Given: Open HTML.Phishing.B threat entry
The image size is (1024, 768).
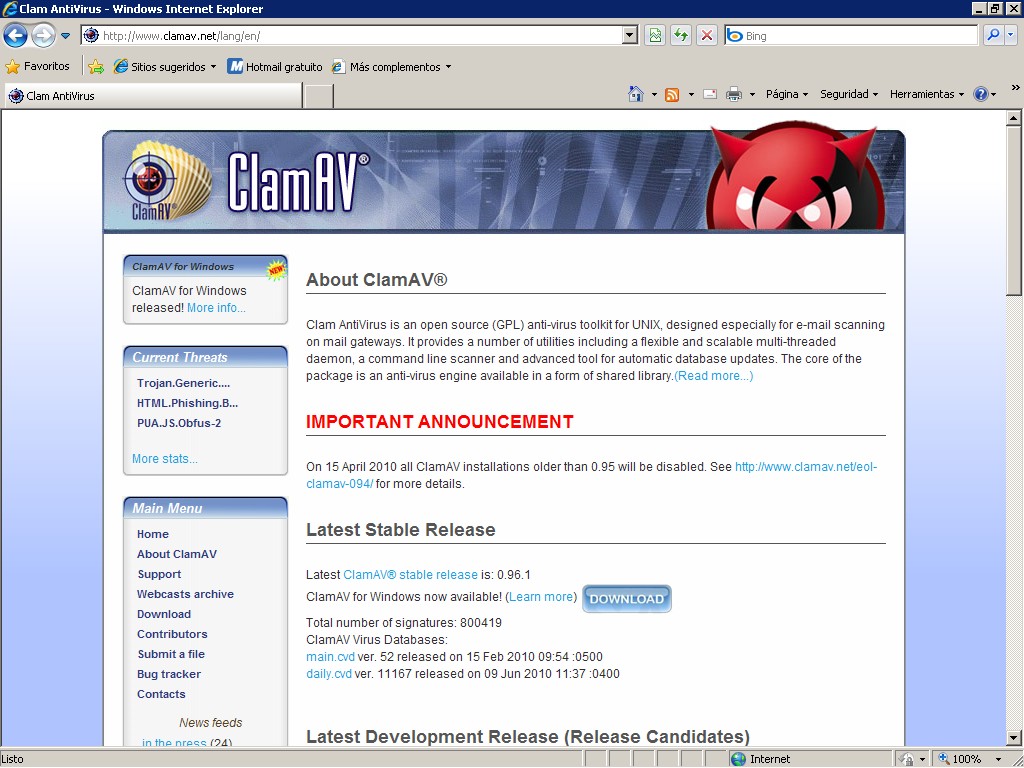Looking at the screenshot, I should [x=187, y=403].
